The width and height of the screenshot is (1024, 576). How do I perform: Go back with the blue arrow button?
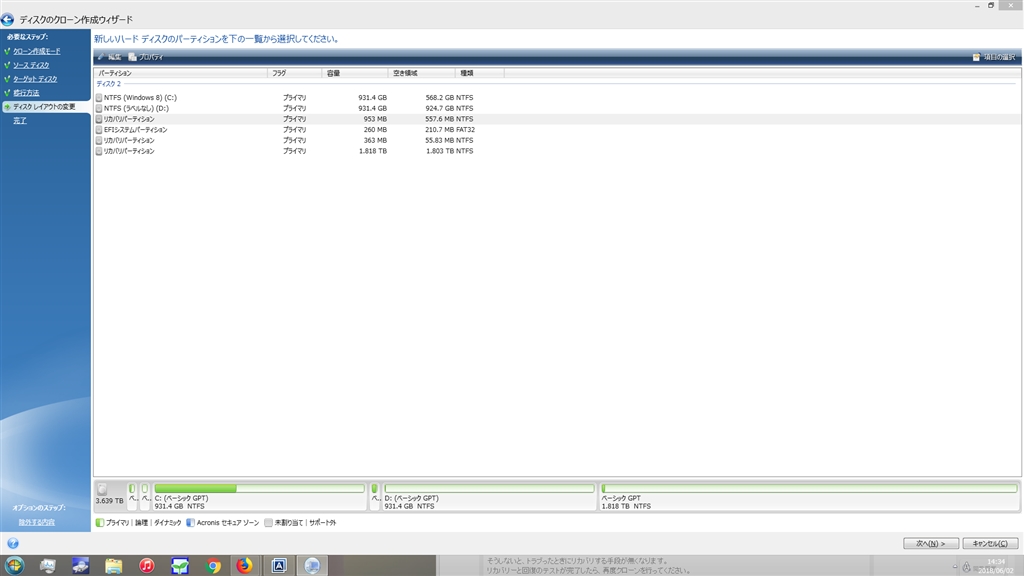tap(7, 20)
